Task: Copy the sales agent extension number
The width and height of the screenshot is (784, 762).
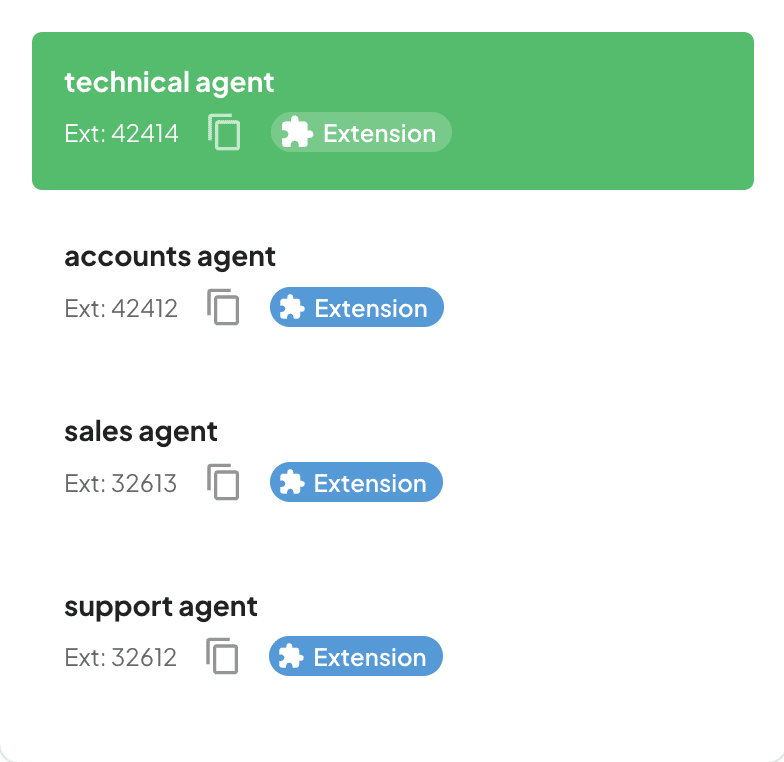Action: (x=224, y=483)
